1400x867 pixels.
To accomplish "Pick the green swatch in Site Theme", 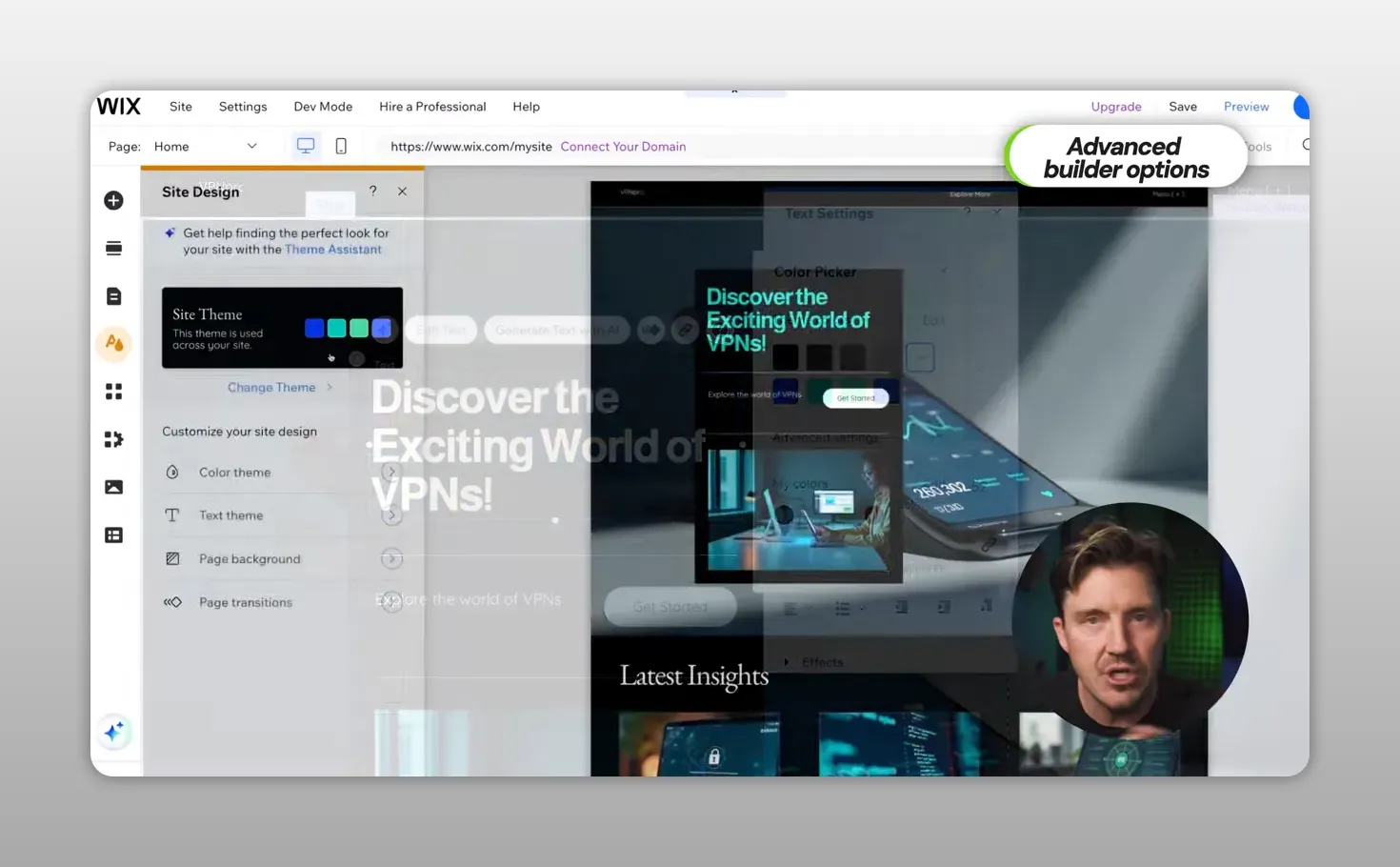I will [x=359, y=328].
